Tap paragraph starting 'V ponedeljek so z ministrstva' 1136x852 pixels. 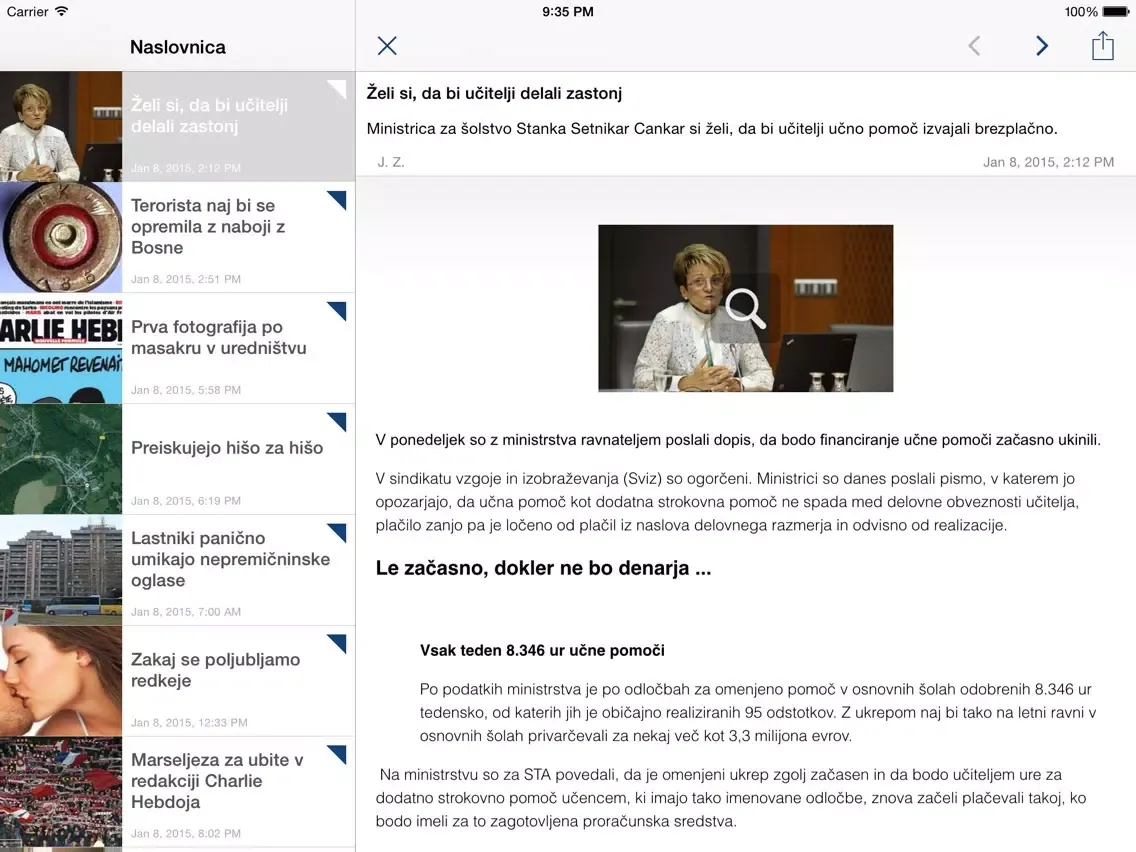[x=738, y=440]
